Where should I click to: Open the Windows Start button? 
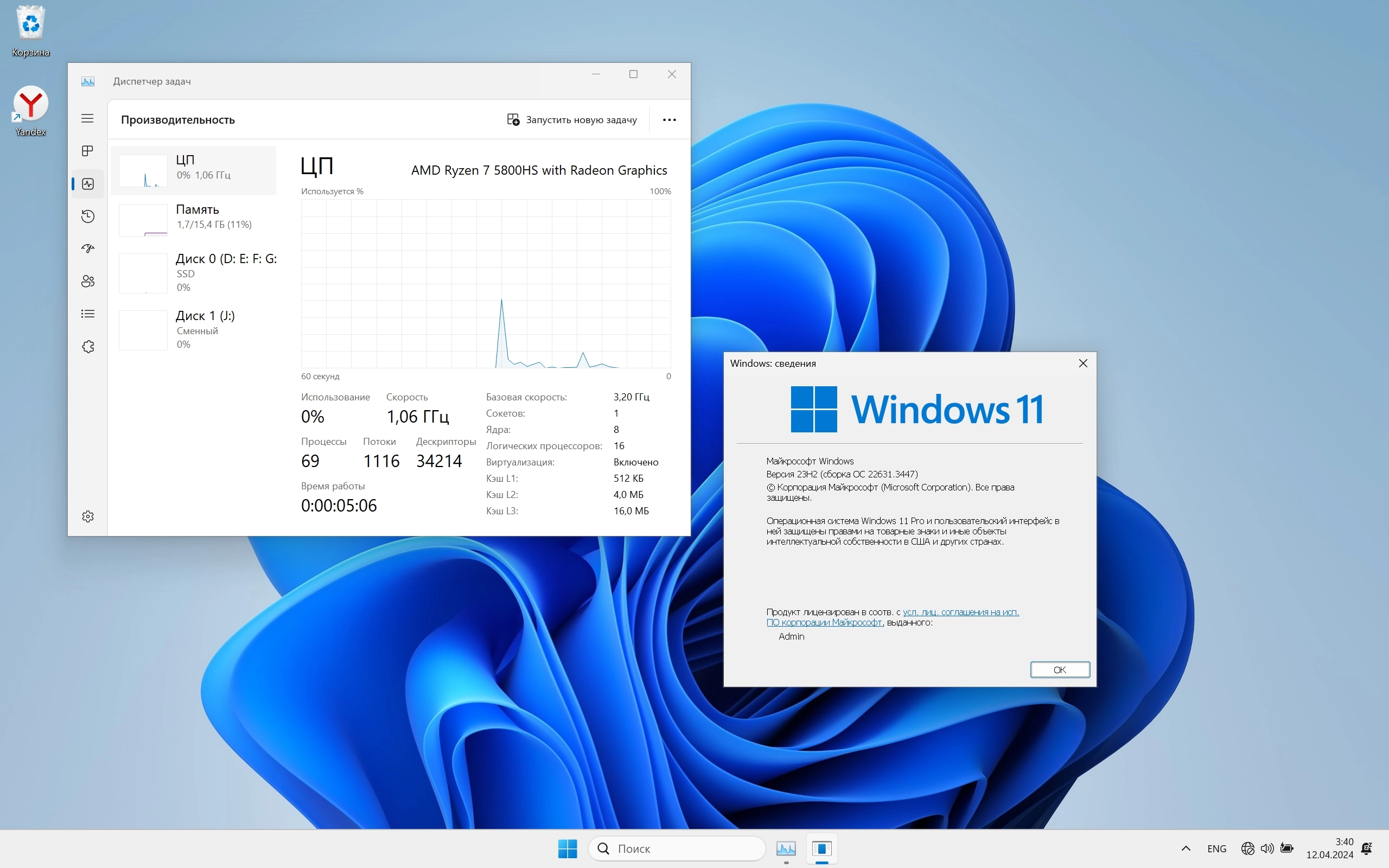tap(567, 848)
